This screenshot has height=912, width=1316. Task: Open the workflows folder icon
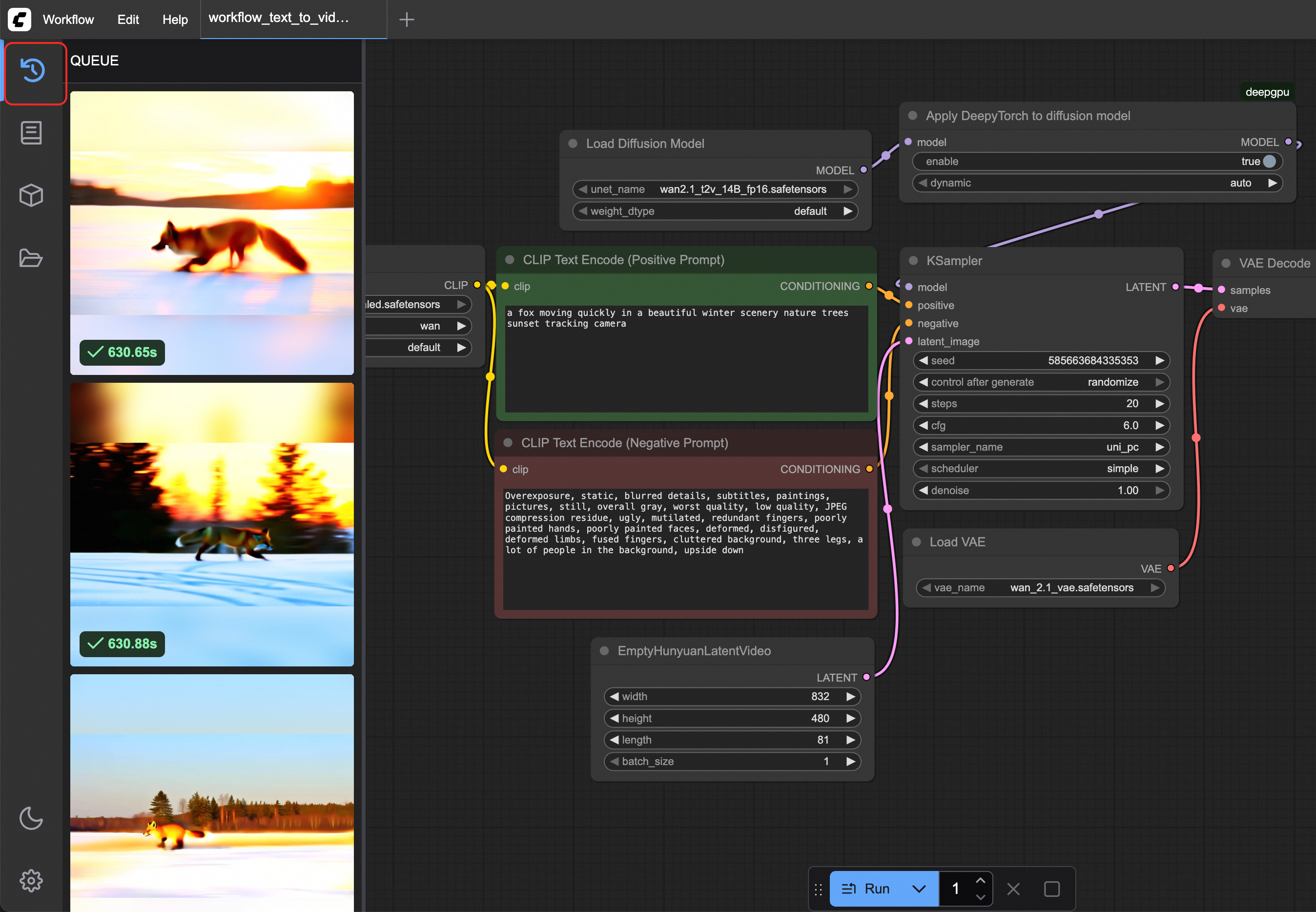coord(31,258)
